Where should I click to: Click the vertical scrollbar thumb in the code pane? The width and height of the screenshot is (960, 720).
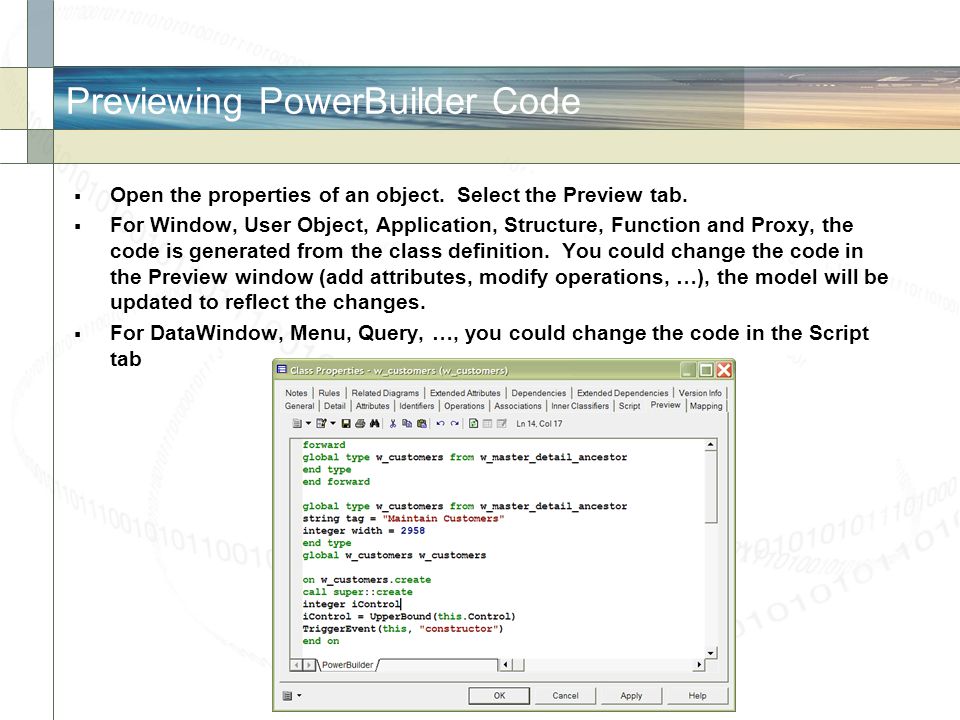pyautogui.click(x=710, y=487)
